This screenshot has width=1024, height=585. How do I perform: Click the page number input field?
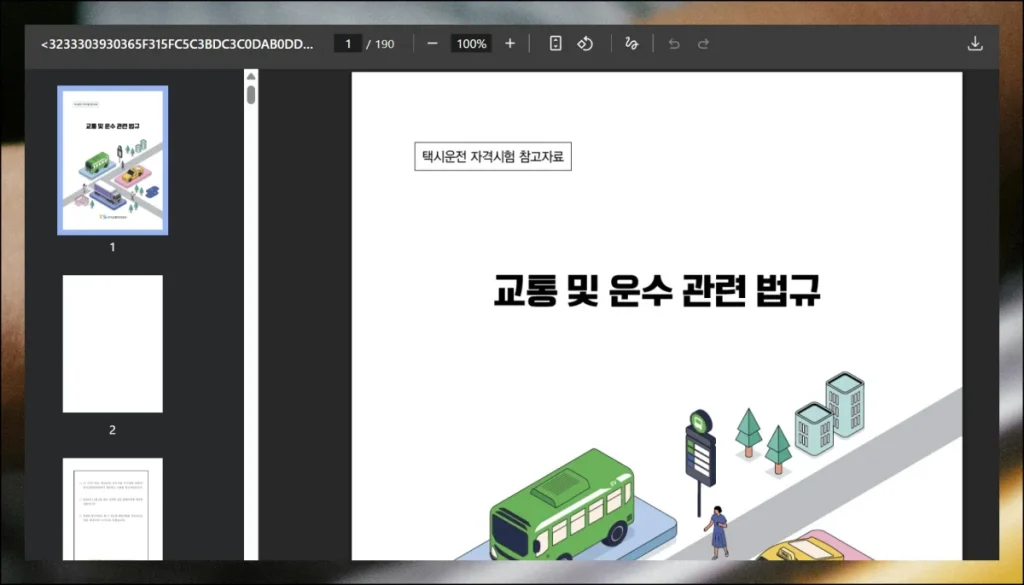(x=347, y=43)
